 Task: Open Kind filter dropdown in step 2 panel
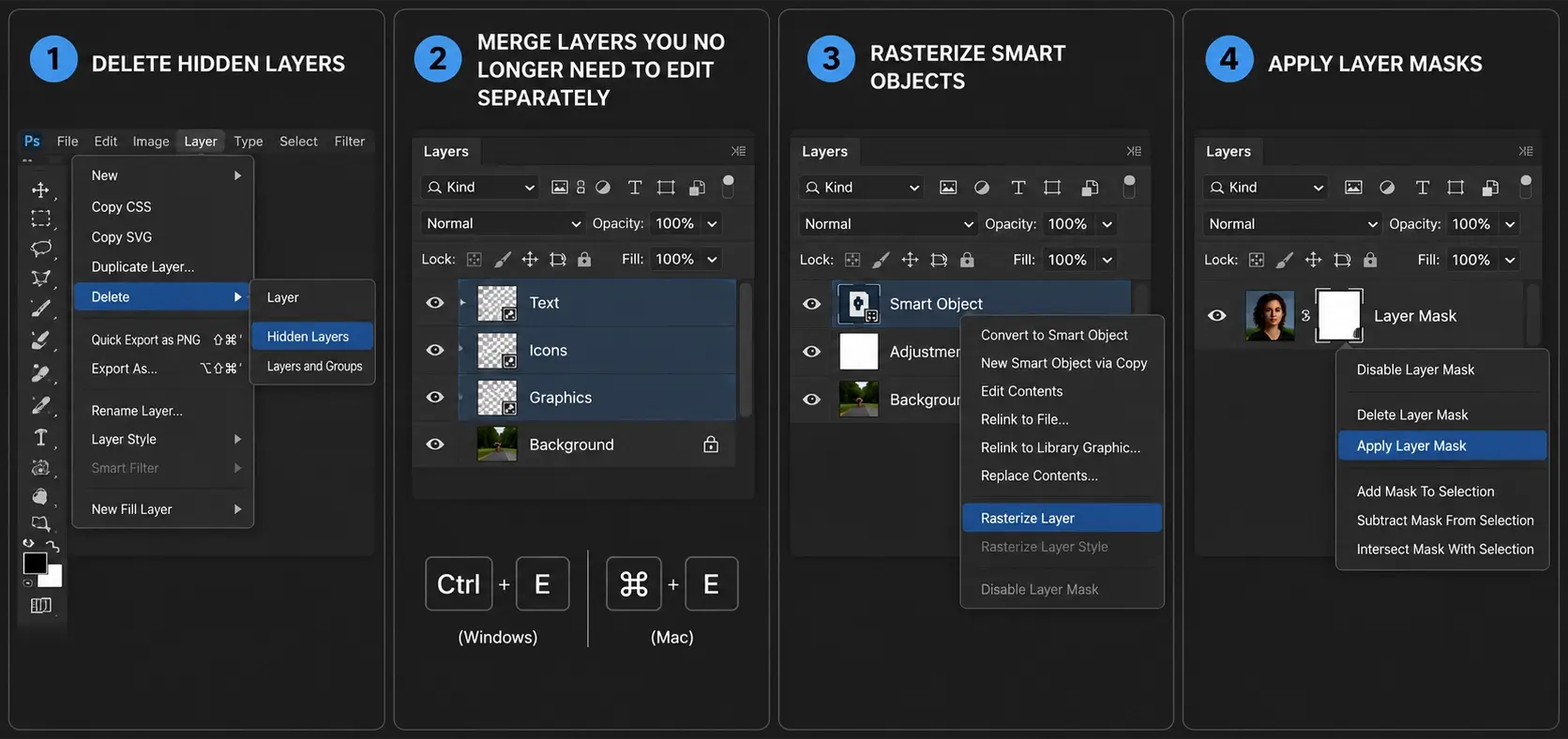[x=480, y=187]
